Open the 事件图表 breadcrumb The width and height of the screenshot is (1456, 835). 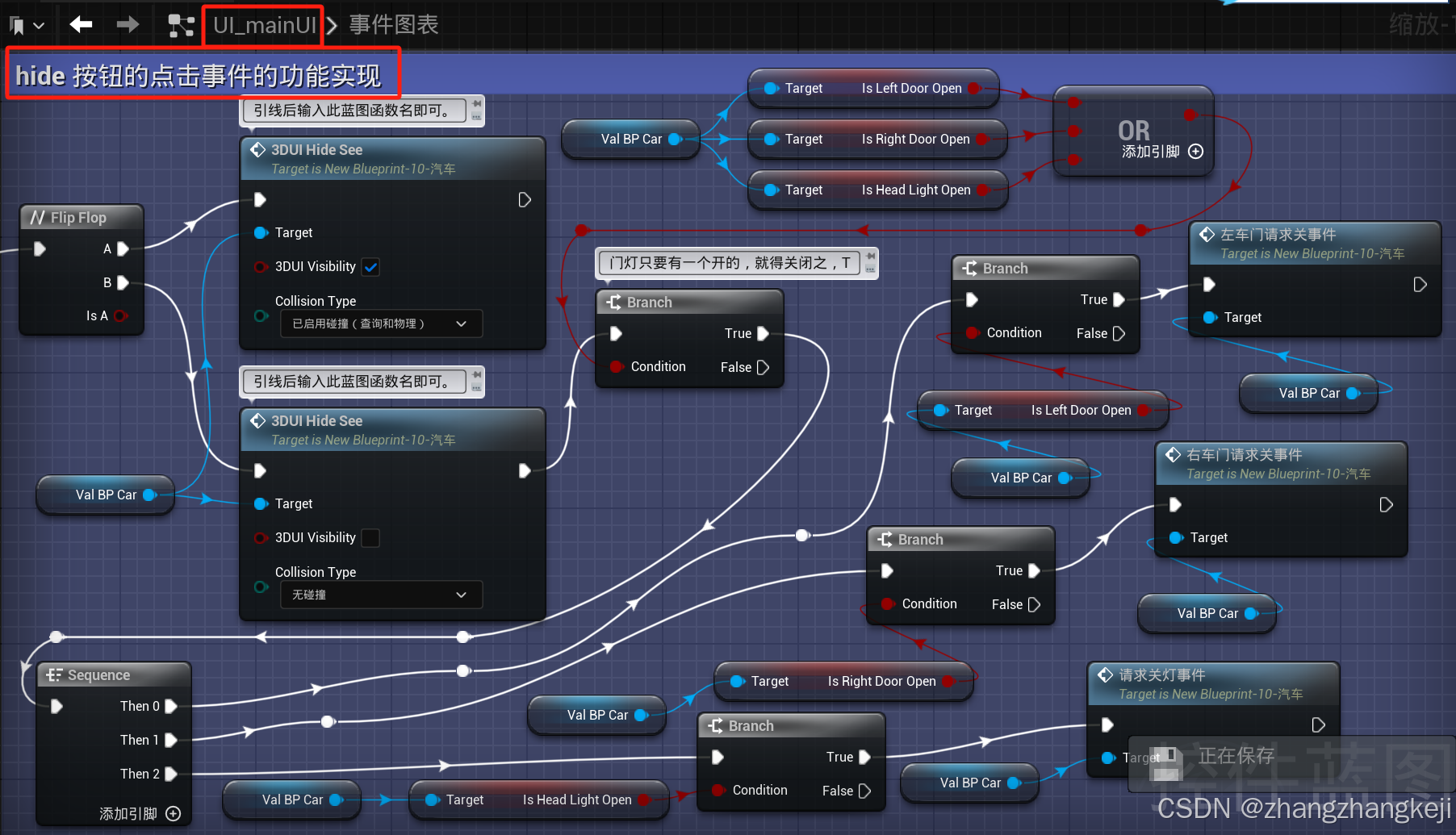(394, 25)
